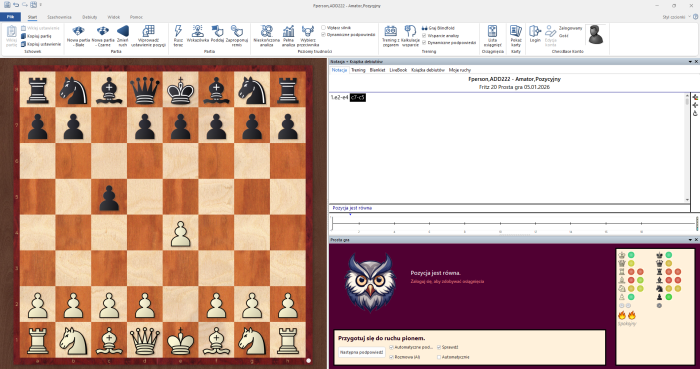Click the Kopiuj partię icon
Viewport: 700px width, 369px height.
[24, 36]
